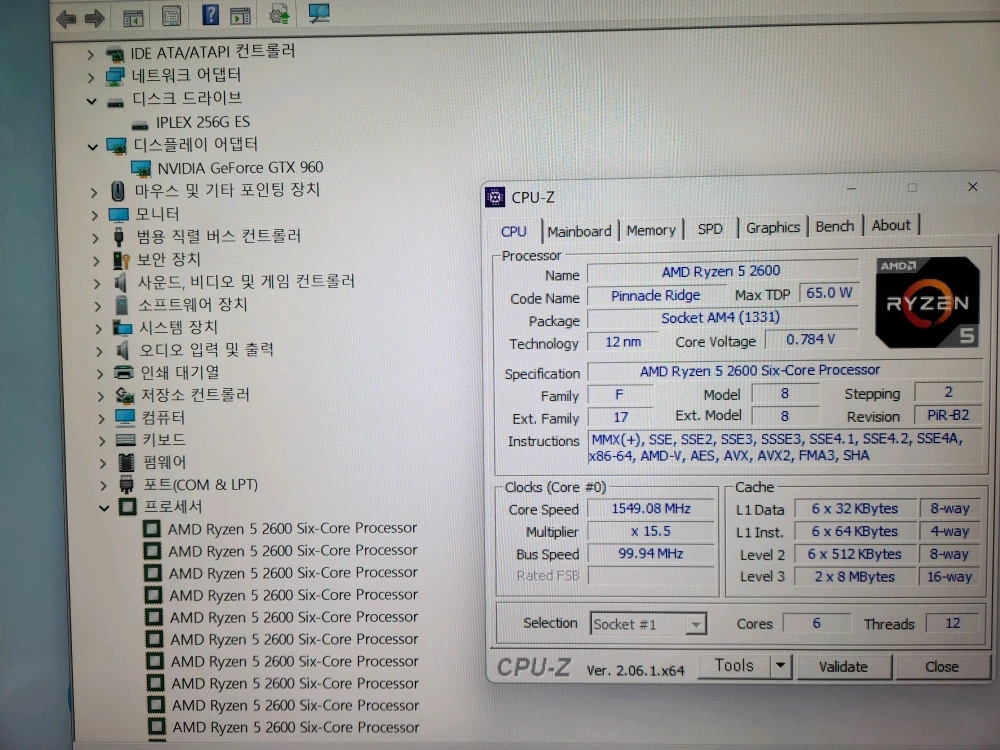Click the Revision value PiR-B2
Image resolution: width=1000 pixels, height=750 pixels.
(948, 415)
